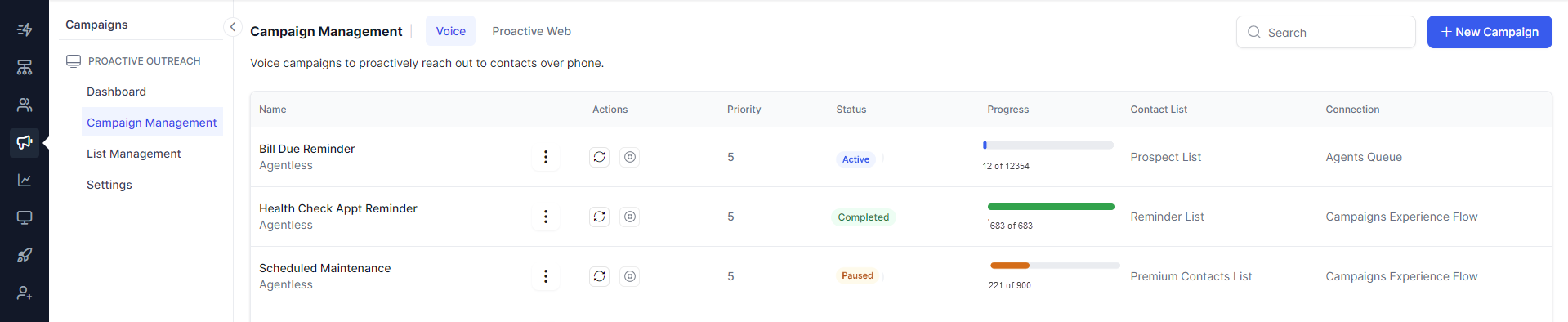Open the users icon in left sidebar
This screenshot has width=1568, height=322.
(x=25, y=105)
